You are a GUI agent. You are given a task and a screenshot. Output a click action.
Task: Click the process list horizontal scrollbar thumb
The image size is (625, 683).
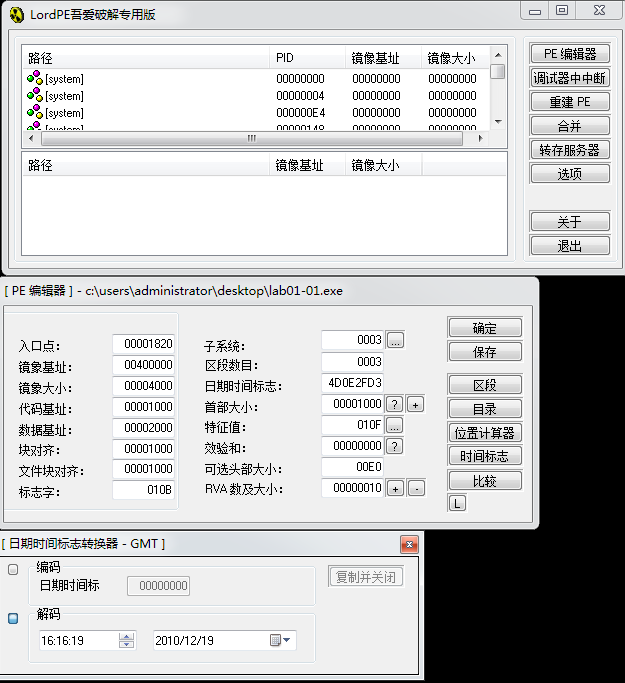click(x=252, y=139)
